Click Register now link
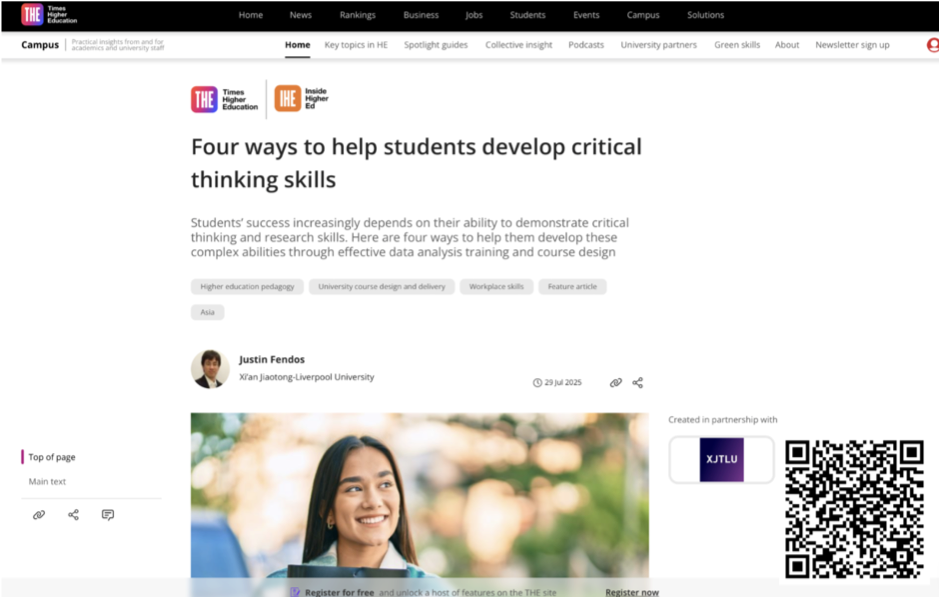Screen dimensions: 939x597 tap(632, 592)
